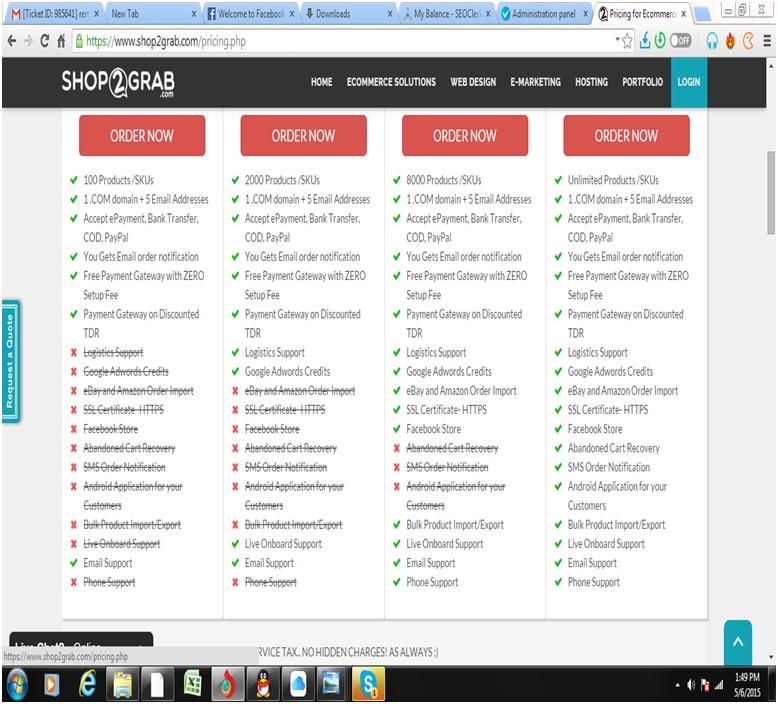778x704 pixels.
Task: Open the picture viewer taskbar icon
Action: pos(331,684)
